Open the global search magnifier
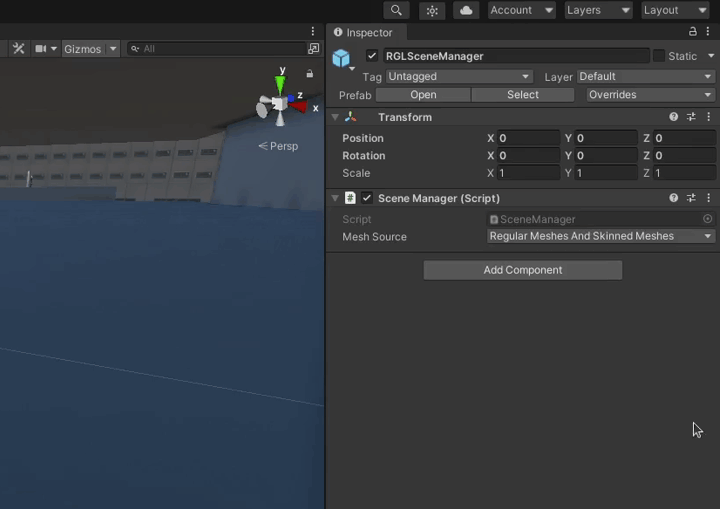 point(396,10)
